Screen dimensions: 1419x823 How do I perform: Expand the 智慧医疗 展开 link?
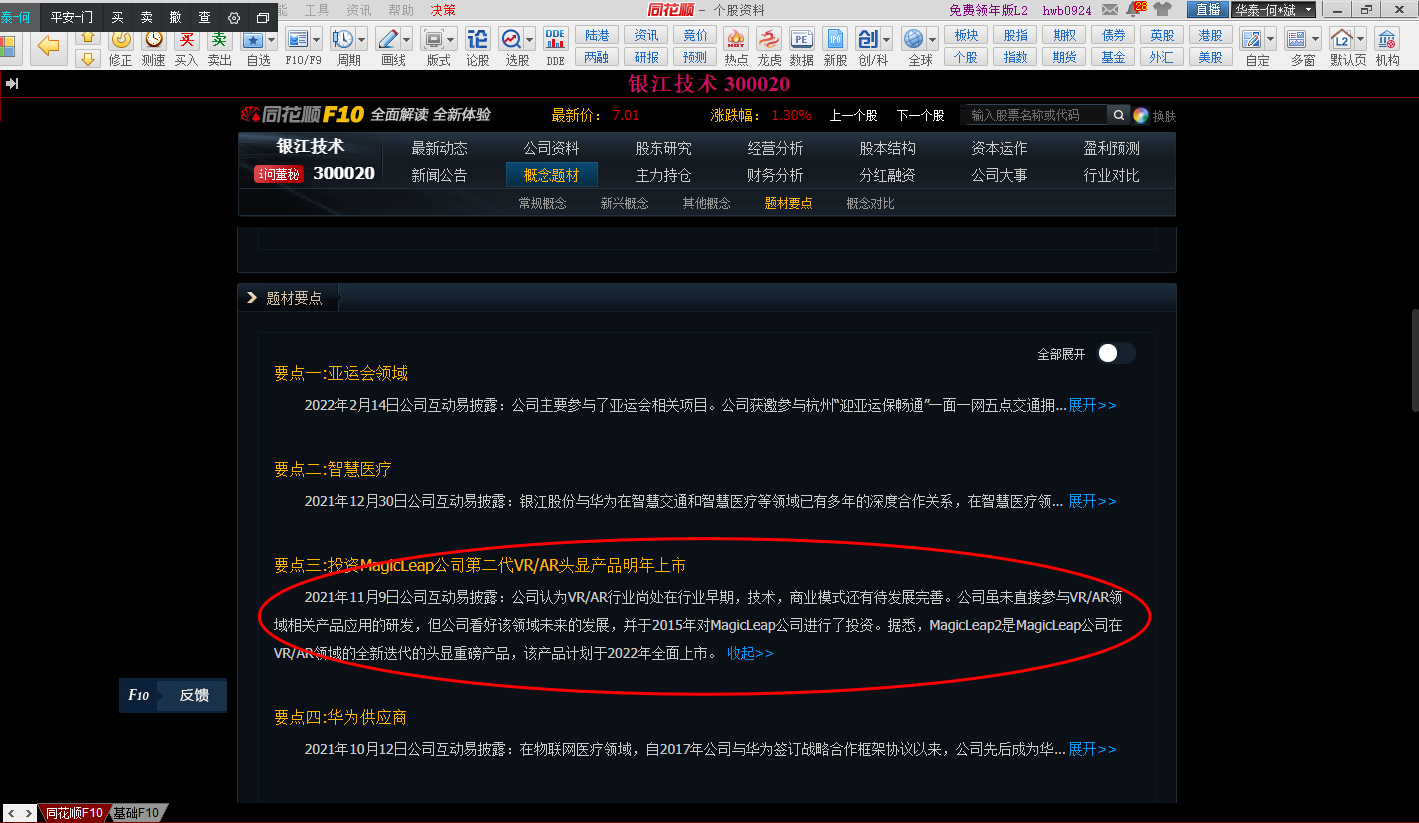1092,501
